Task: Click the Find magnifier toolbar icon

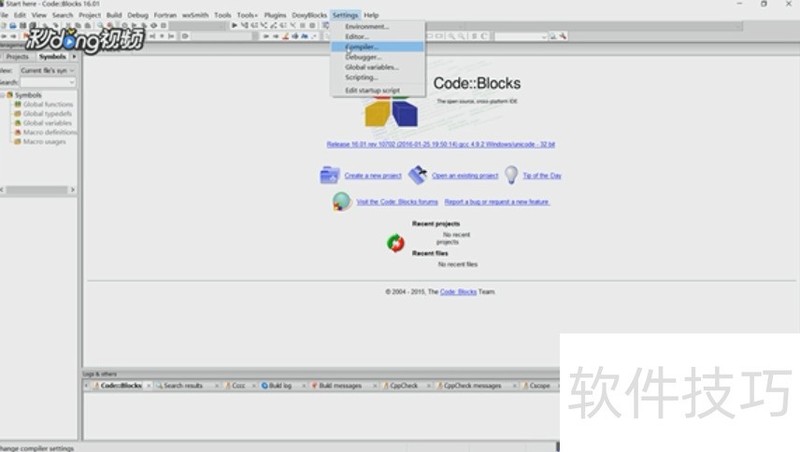Action: coord(100,25)
